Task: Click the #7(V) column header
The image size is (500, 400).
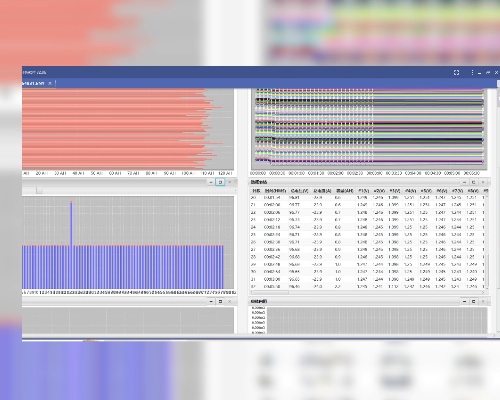Action: (457, 191)
